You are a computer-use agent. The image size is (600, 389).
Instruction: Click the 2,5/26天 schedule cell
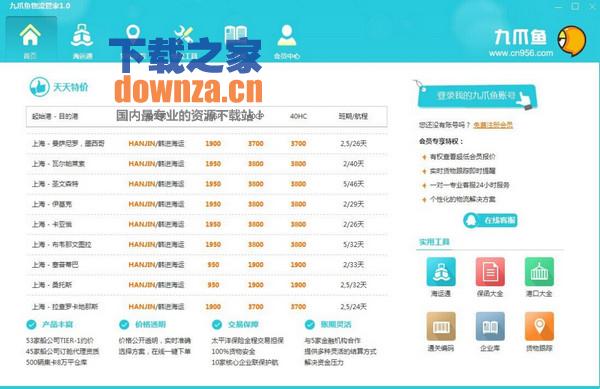pos(353,143)
